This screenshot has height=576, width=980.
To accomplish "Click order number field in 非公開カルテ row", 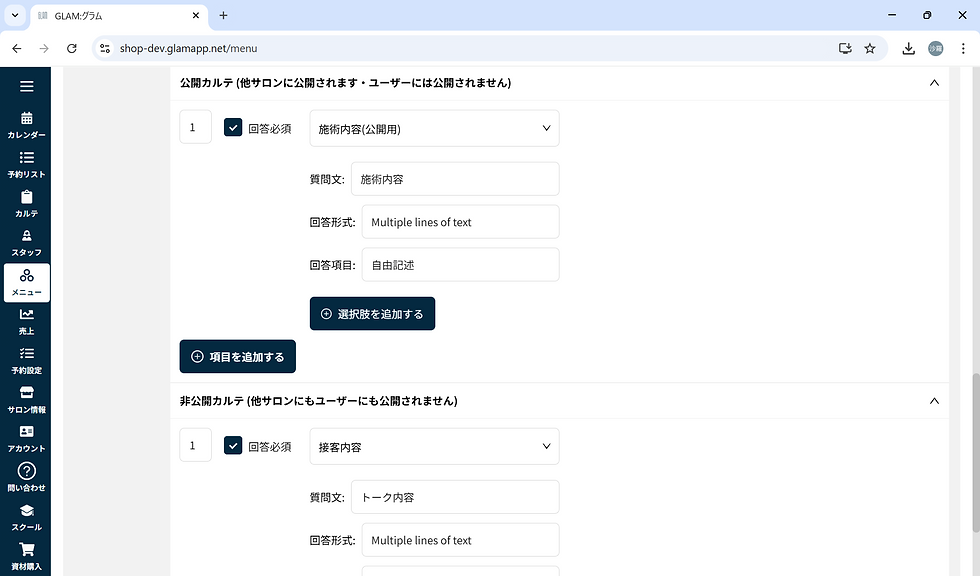I will click(x=196, y=445).
